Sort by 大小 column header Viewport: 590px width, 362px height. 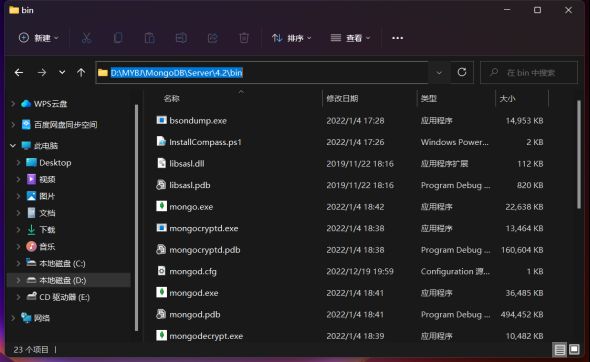click(507, 99)
